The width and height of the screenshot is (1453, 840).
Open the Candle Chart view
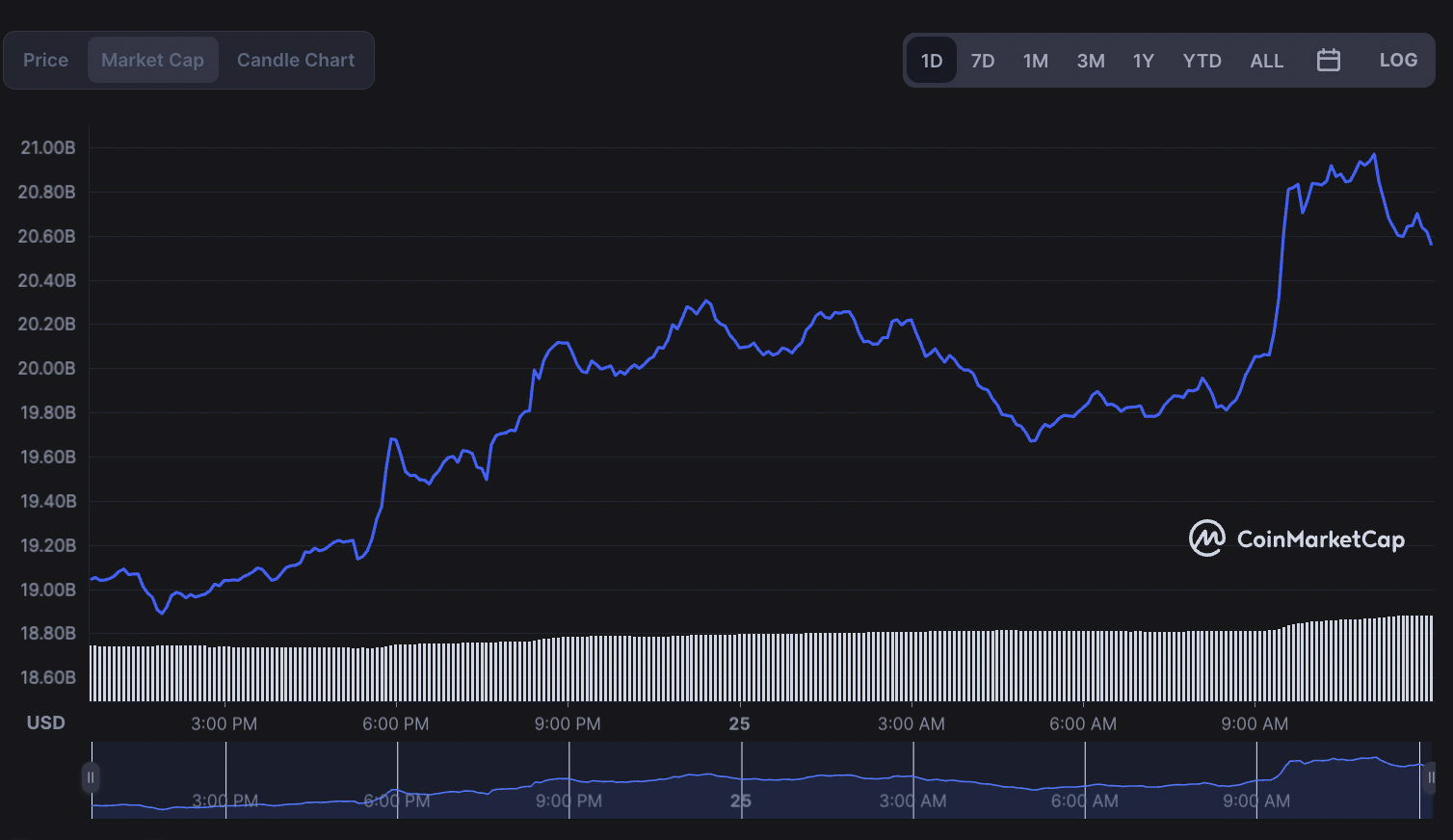tap(295, 59)
